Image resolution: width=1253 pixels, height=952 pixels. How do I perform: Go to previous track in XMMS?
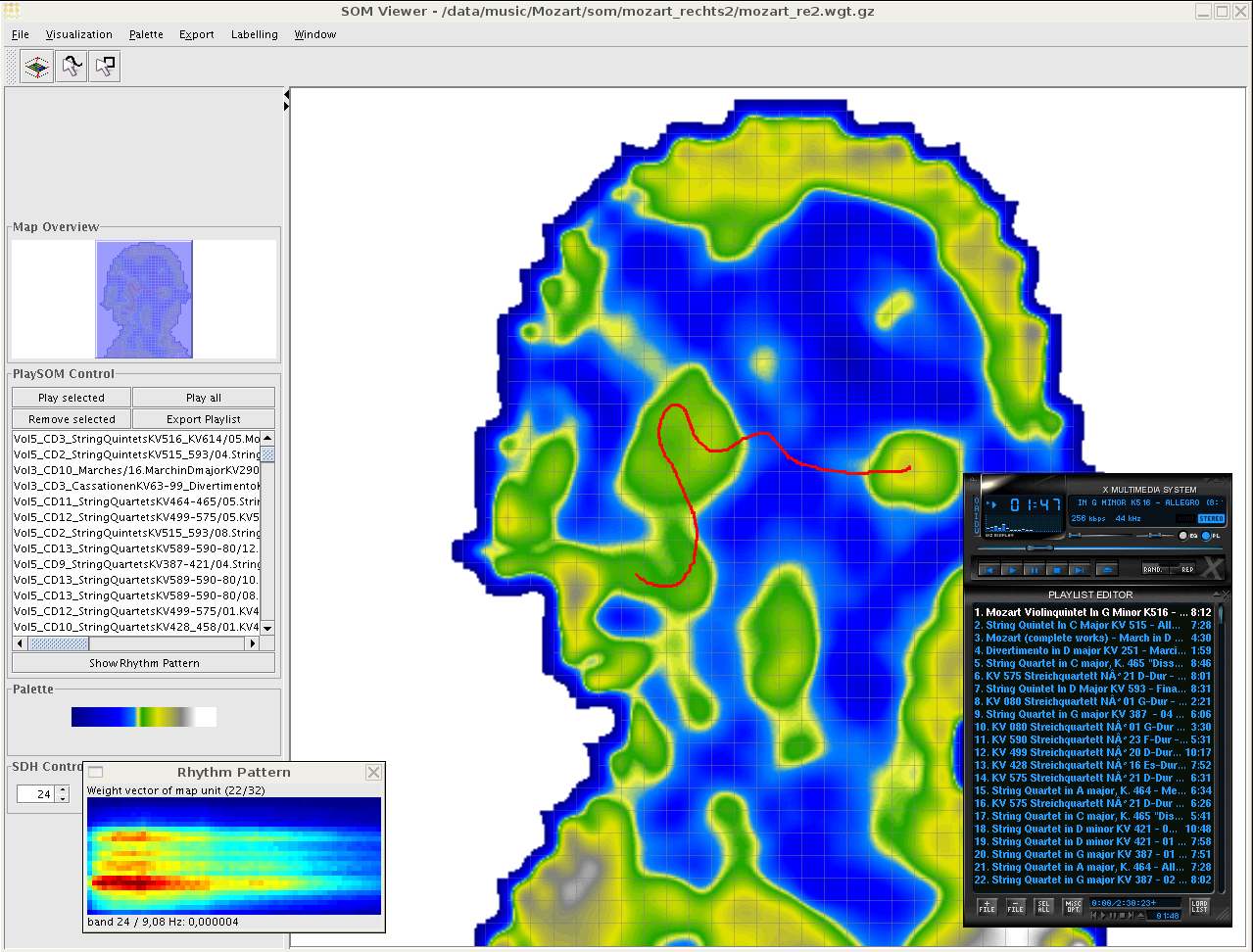(x=988, y=569)
